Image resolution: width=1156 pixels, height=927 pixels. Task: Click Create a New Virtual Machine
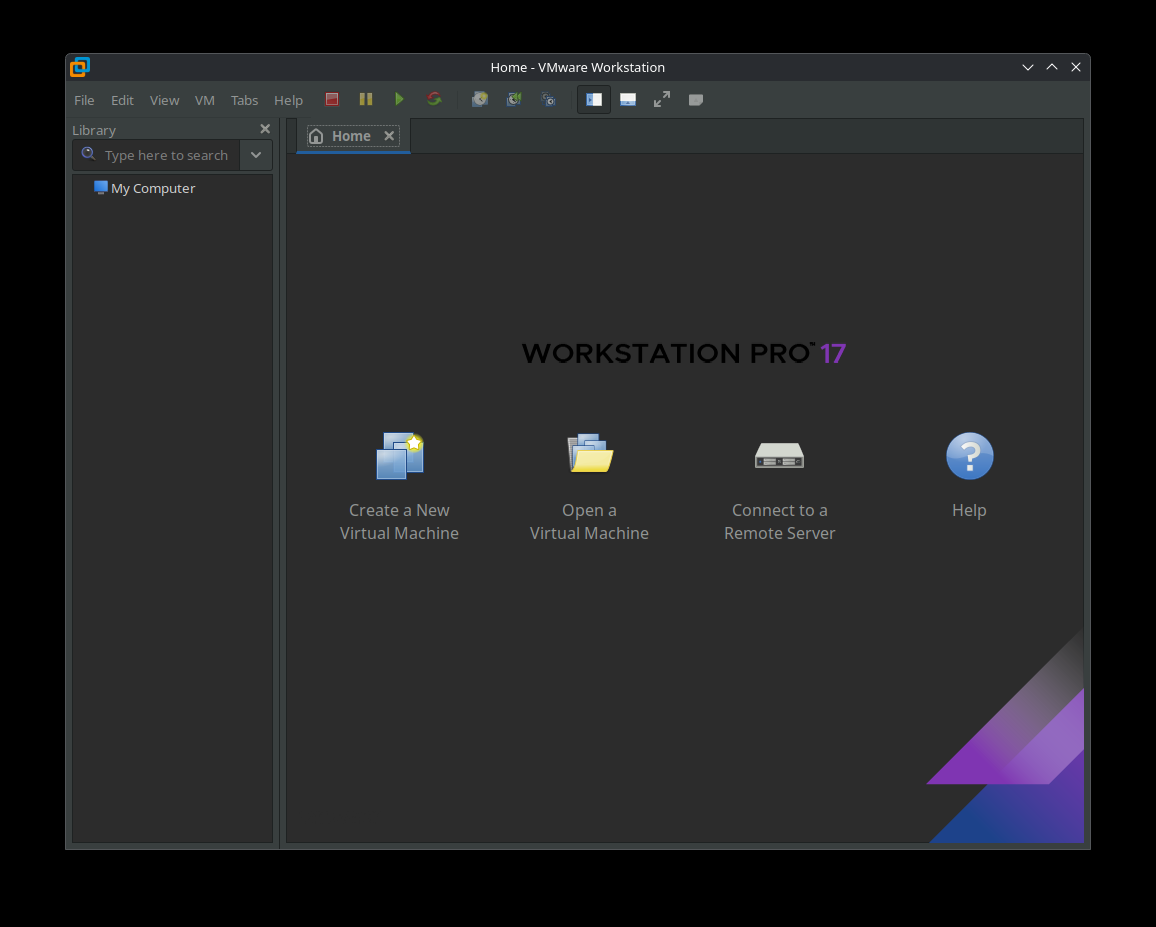point(400,487)
